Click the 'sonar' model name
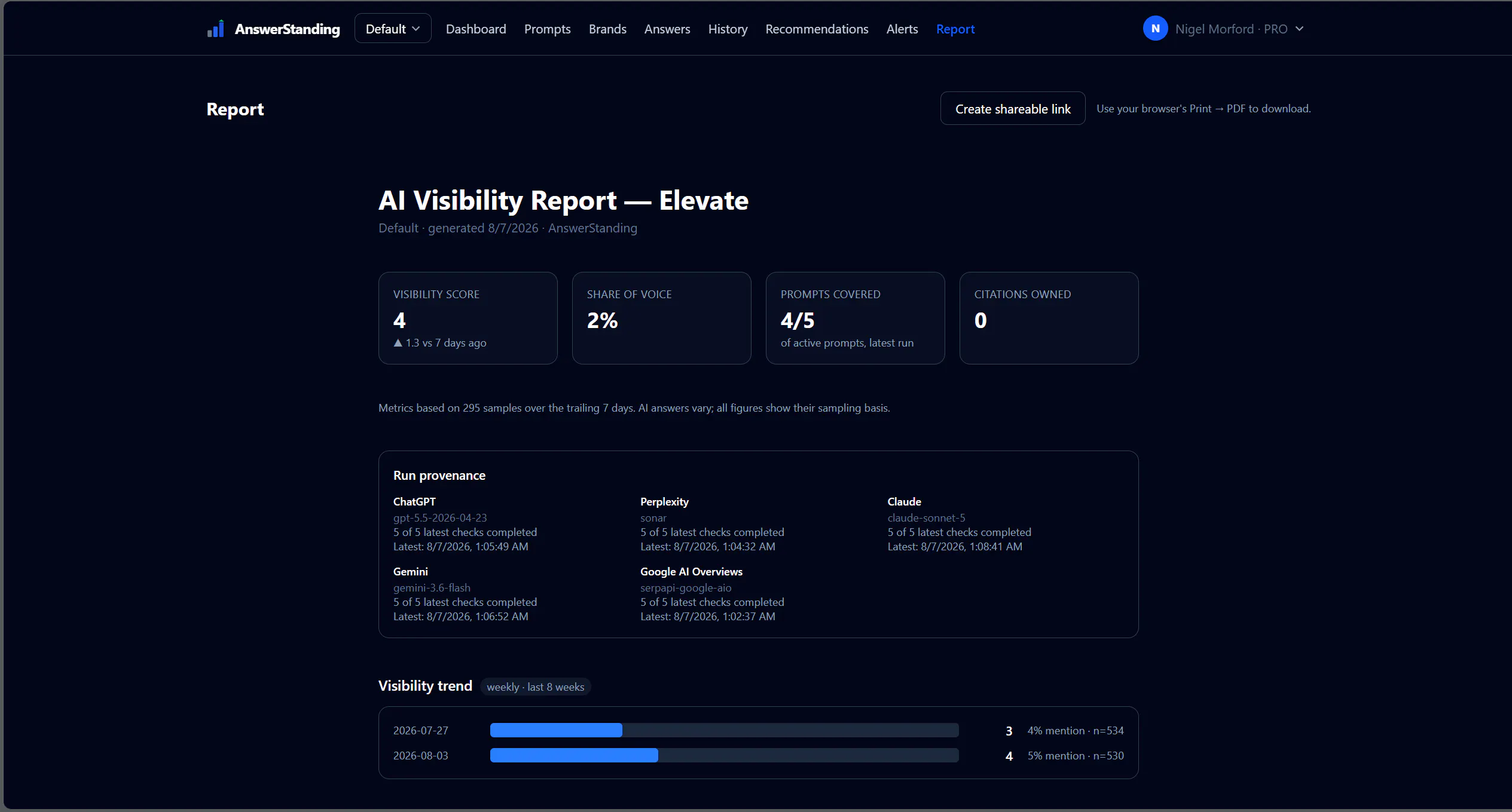Screen dimensions: 1512x812 (x=653, y=518)
